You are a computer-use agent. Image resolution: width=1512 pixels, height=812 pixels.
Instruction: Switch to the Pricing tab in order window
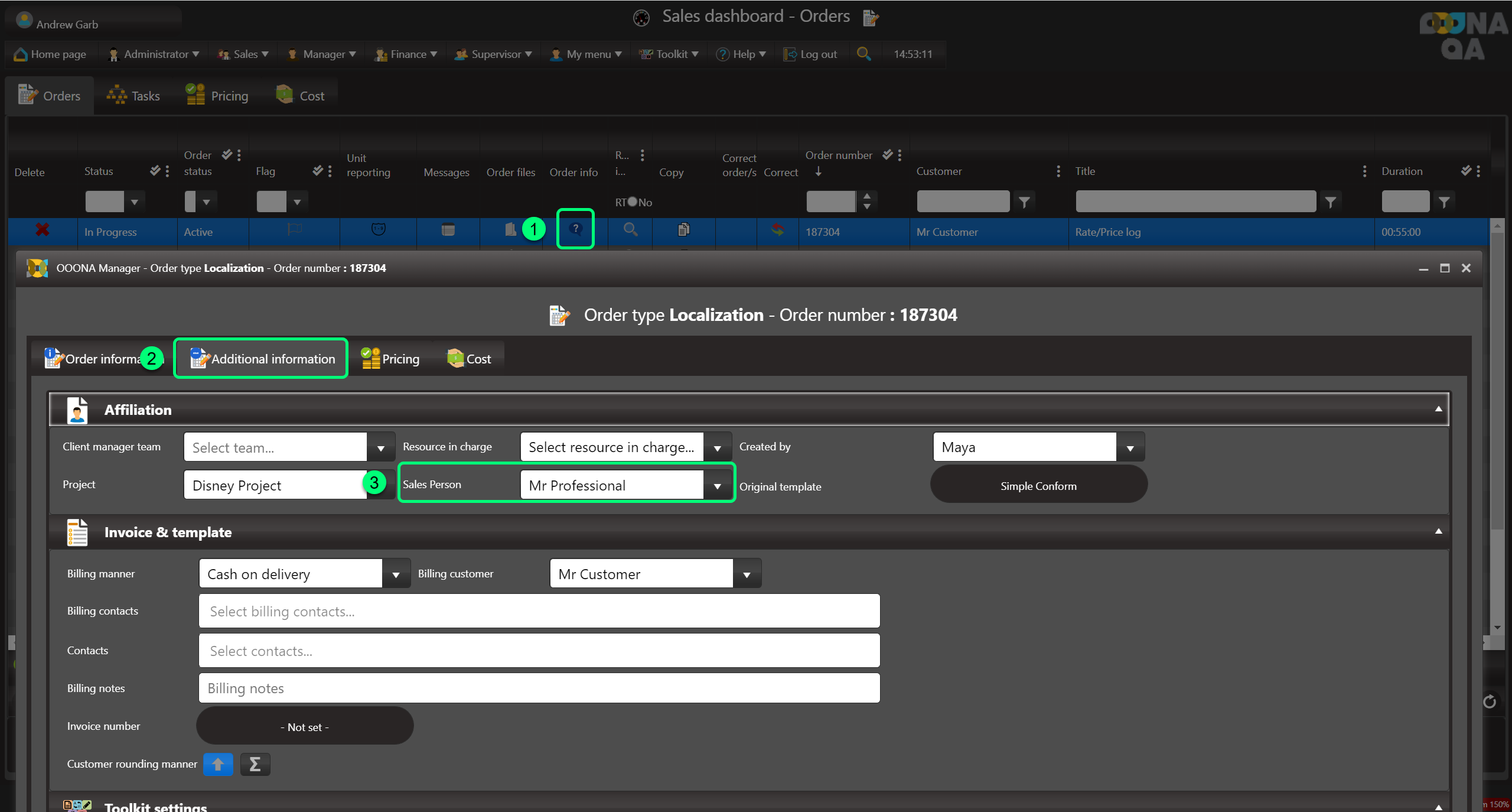pos(391,359)
